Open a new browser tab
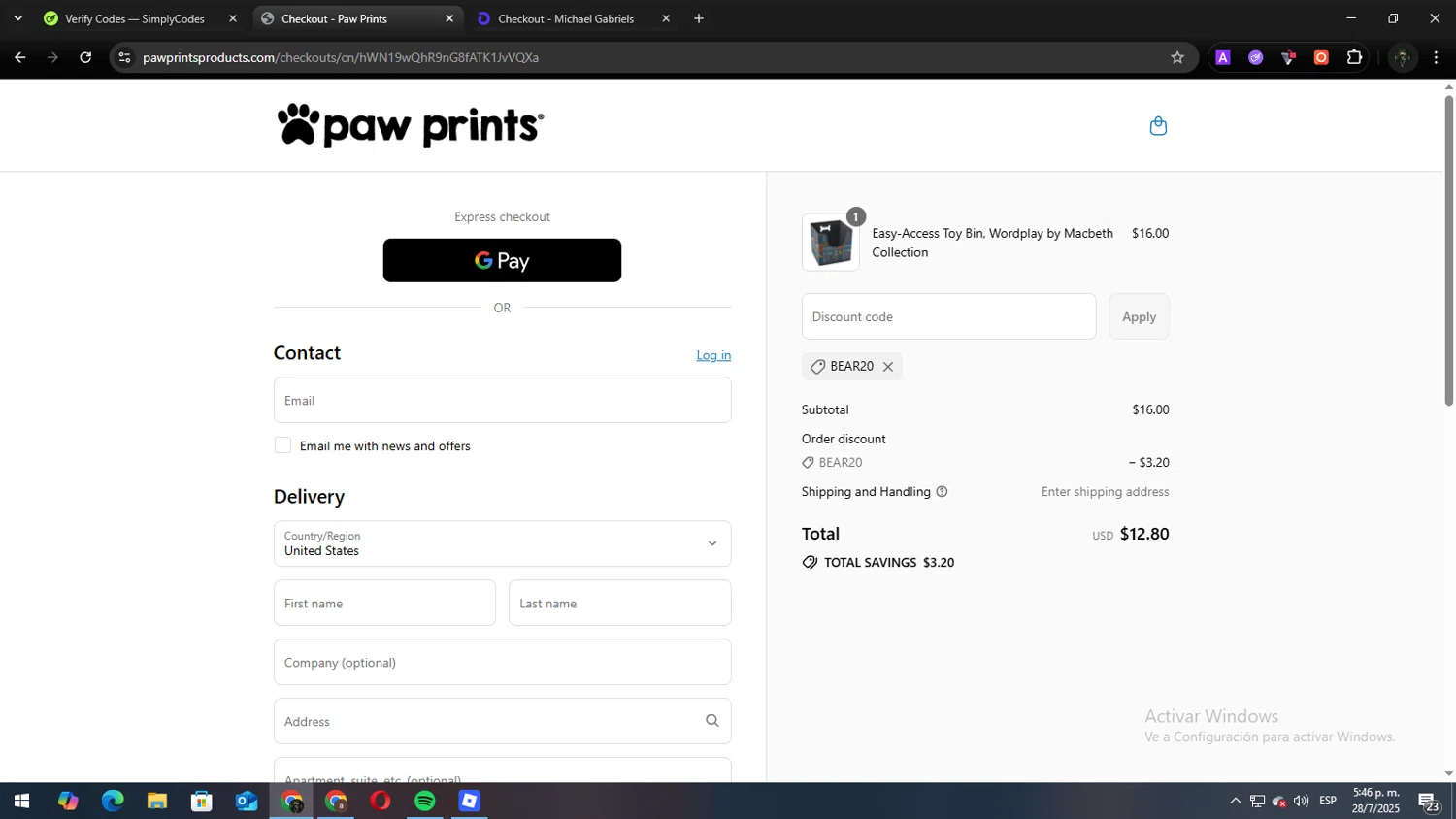This screenshot has height=819, width=1456. point(699,18)
